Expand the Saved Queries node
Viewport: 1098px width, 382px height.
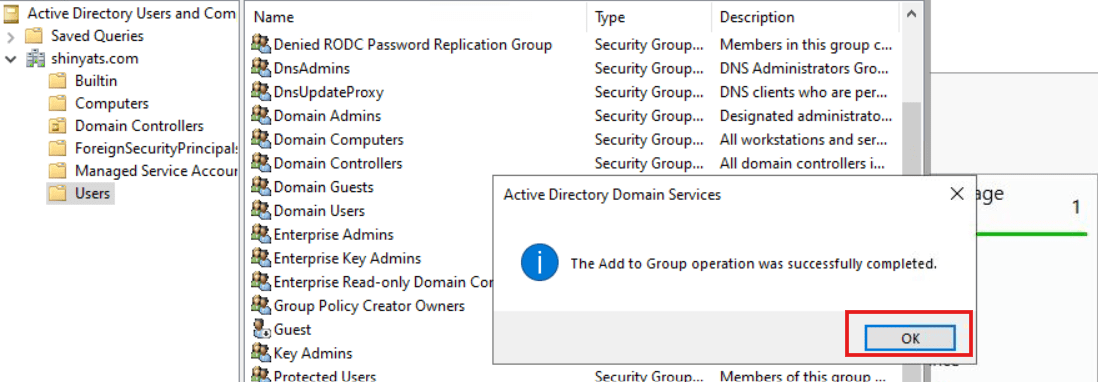point(11,36)
